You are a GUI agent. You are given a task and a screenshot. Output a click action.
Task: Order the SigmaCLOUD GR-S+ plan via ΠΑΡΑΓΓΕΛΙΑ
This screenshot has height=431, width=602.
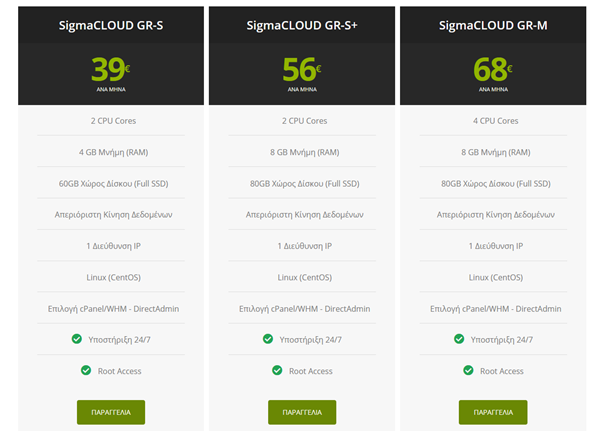click(x=302, y=411)
